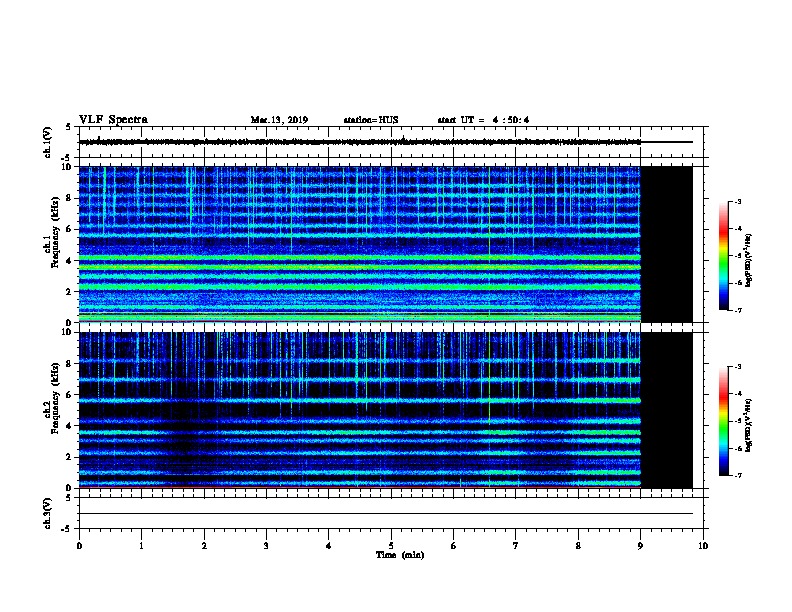Click time axis tick label "2"
The height and width of the screenshot is (612, 792).
click(x=204, y=546)
